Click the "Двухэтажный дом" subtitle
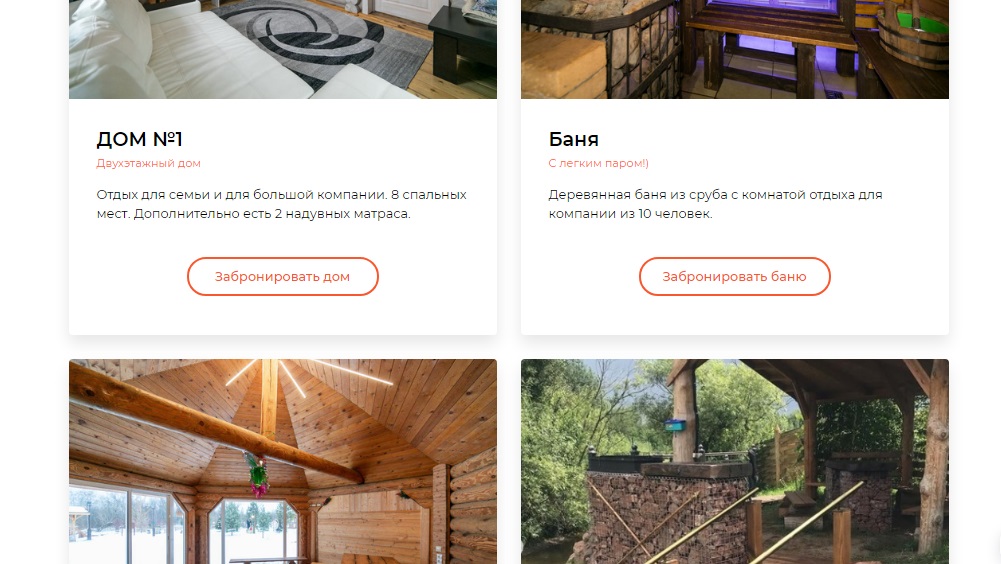1001x564 pixels. pos(148,163)
